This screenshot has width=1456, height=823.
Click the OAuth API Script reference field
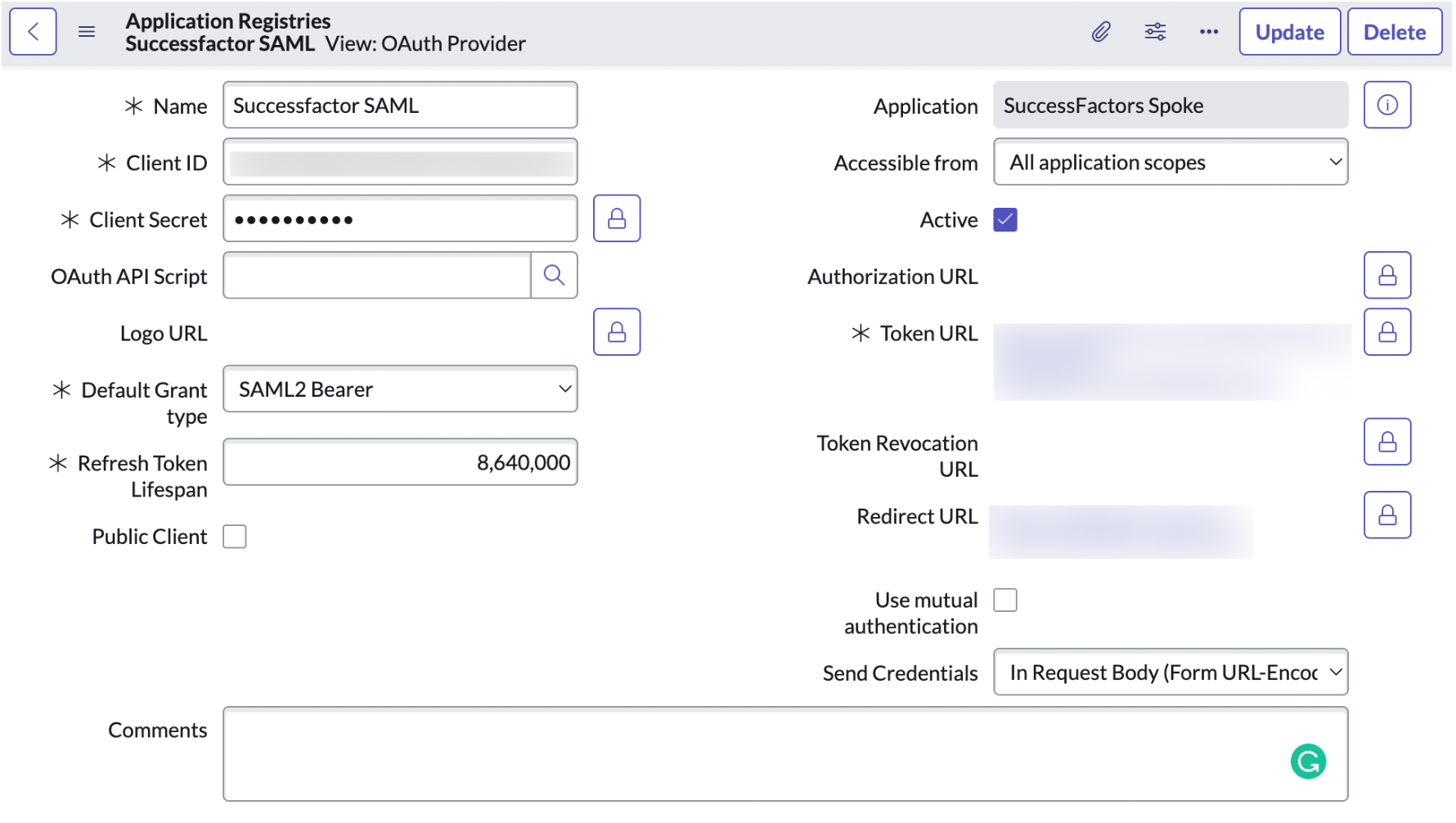point(377,275)
